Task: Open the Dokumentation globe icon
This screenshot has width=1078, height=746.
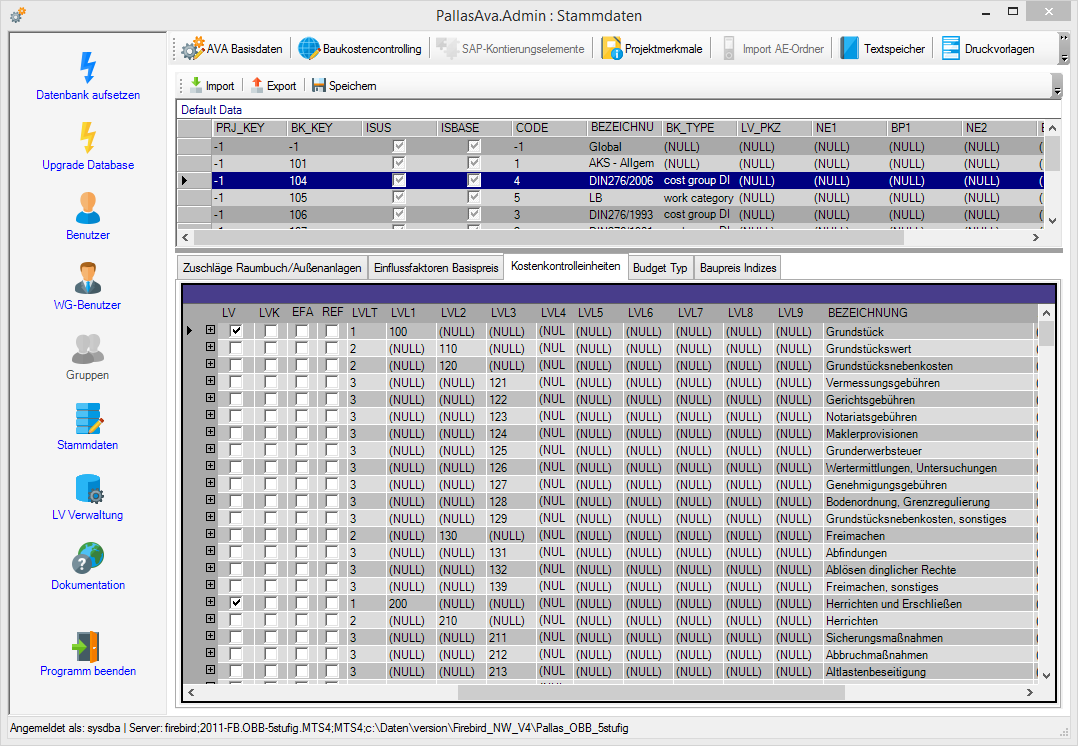Action: [88, 558]
